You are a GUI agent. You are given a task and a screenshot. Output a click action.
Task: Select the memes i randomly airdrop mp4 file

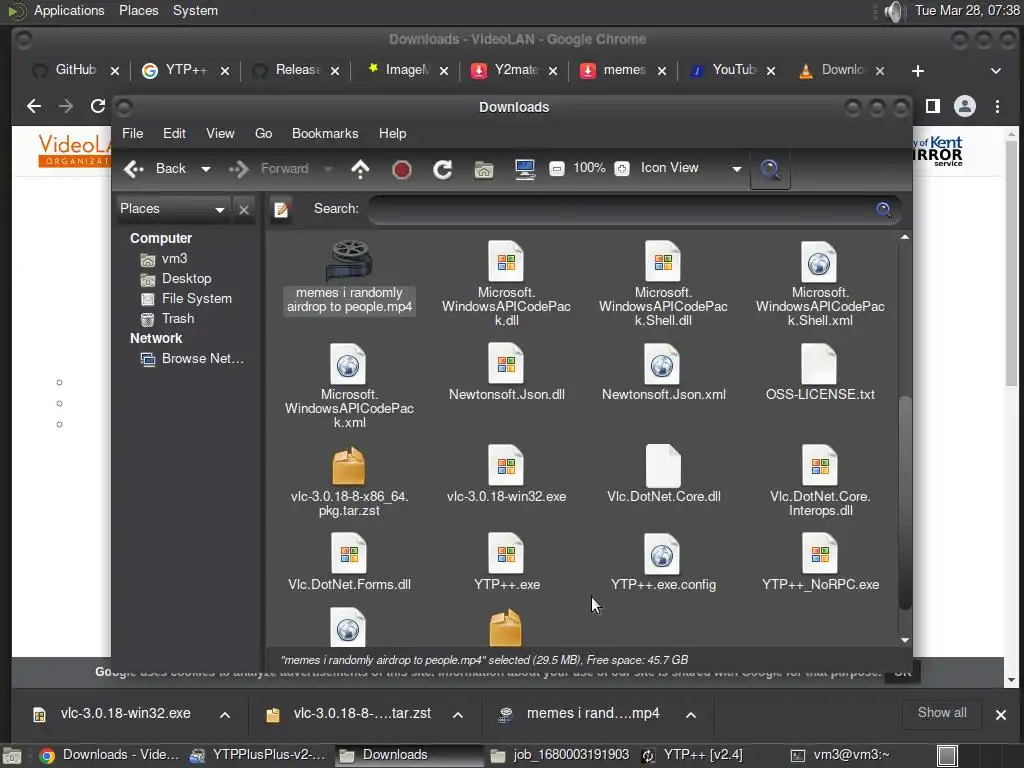click(x=349, y=278)
